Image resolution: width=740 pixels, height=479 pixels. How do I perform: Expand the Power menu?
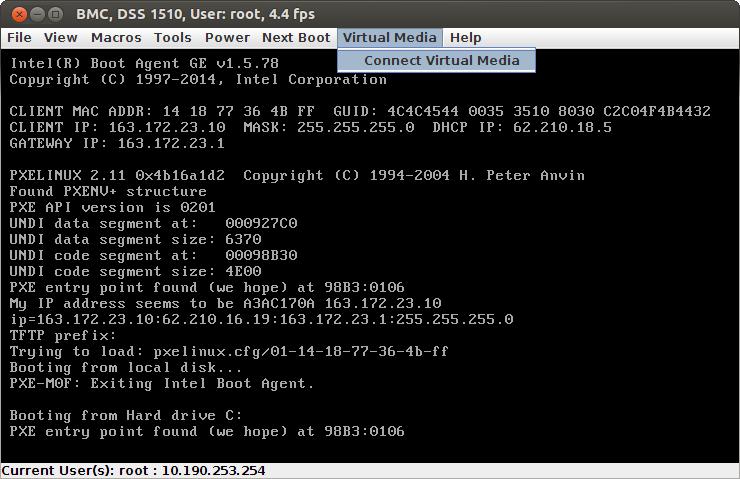point(227,38)
